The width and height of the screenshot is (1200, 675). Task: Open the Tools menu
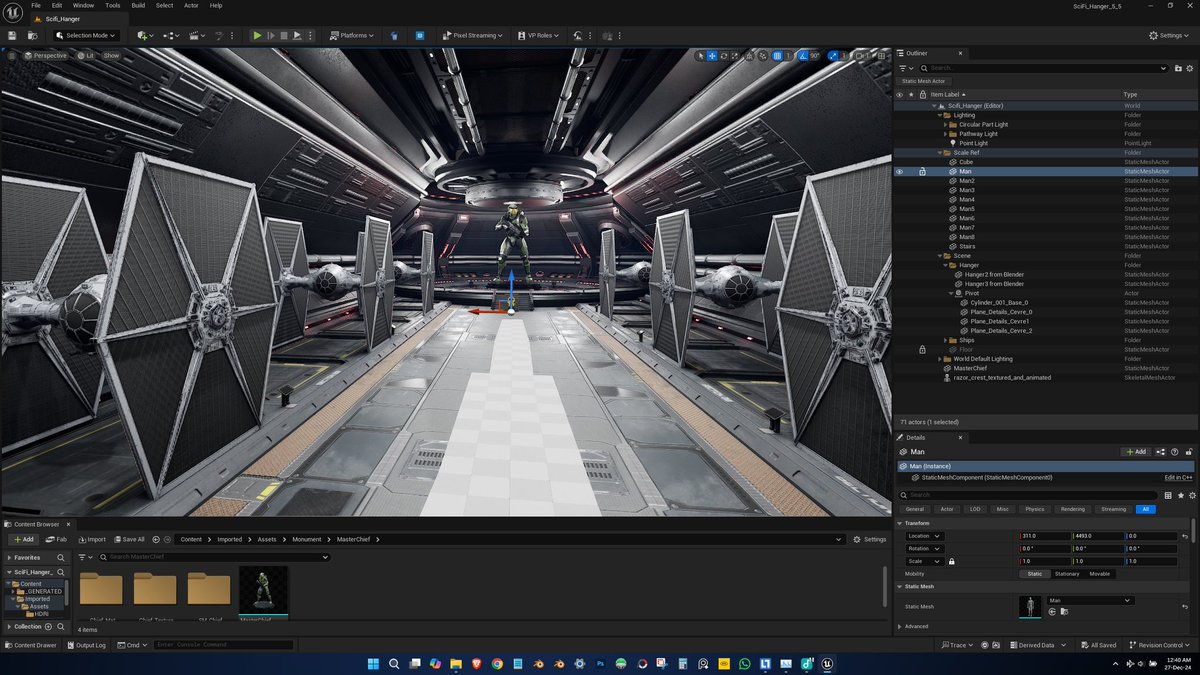pyautogui.click(x=113, y=5)
